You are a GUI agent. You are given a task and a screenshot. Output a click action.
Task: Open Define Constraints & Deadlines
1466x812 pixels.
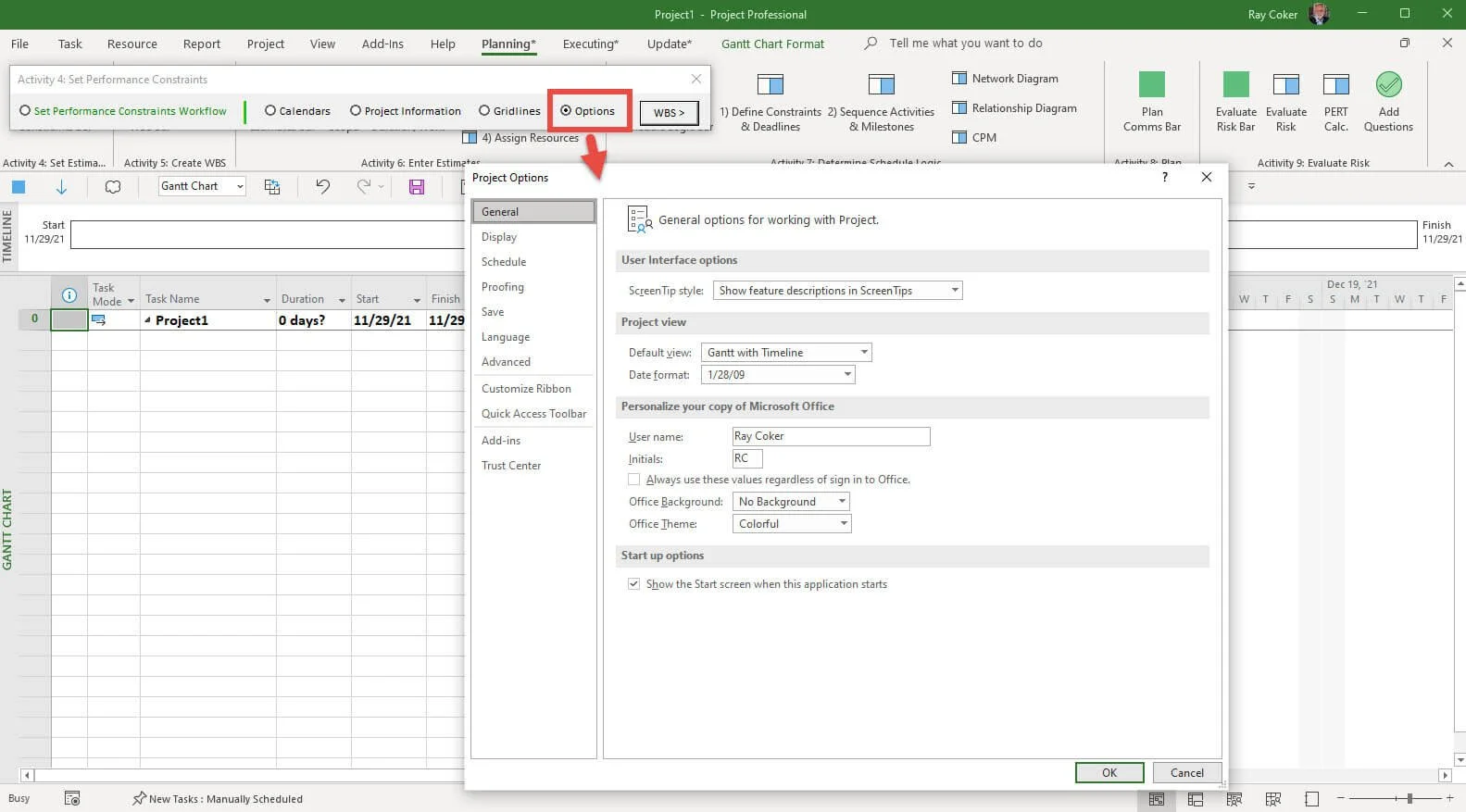[770, 103]
